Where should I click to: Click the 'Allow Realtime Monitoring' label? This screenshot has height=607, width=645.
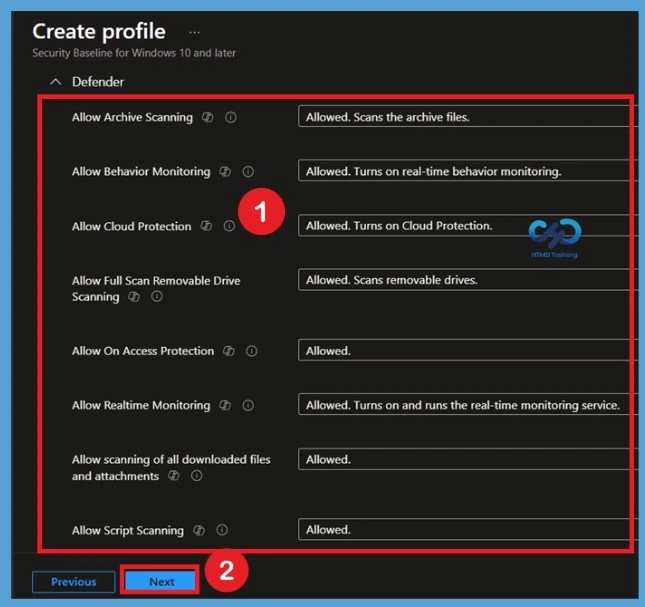pyautogui.click(x=141, y=405)
